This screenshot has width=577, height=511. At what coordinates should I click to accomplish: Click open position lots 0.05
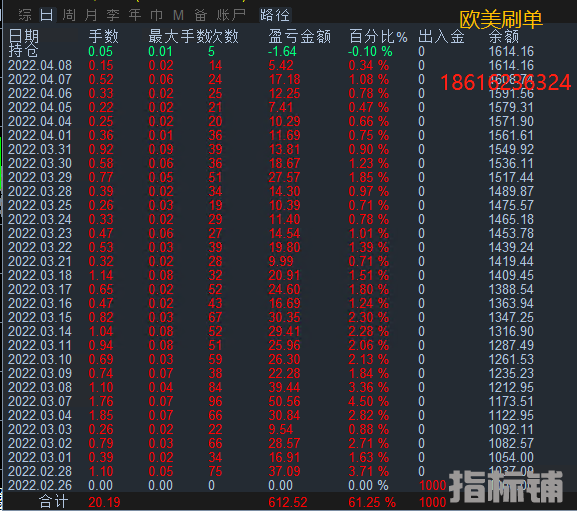[100, 52]
